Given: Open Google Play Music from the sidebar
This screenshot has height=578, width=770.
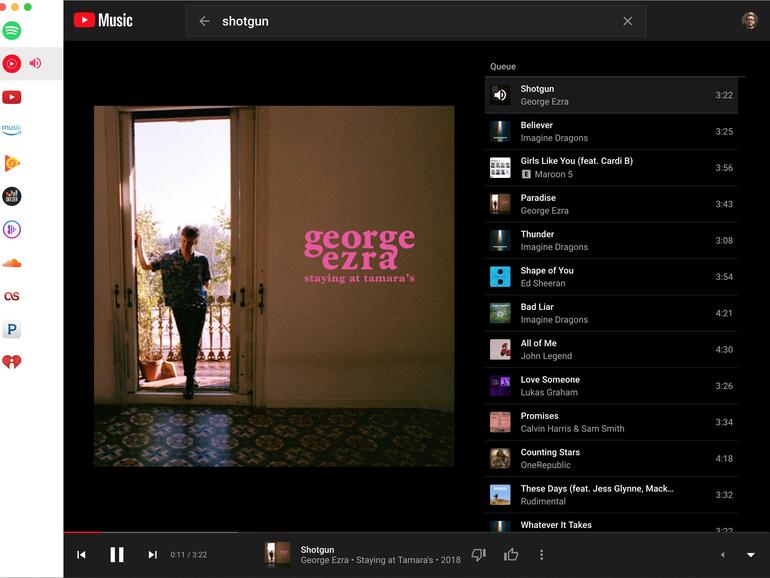Looking at the screenshot, I should (12, 163).
